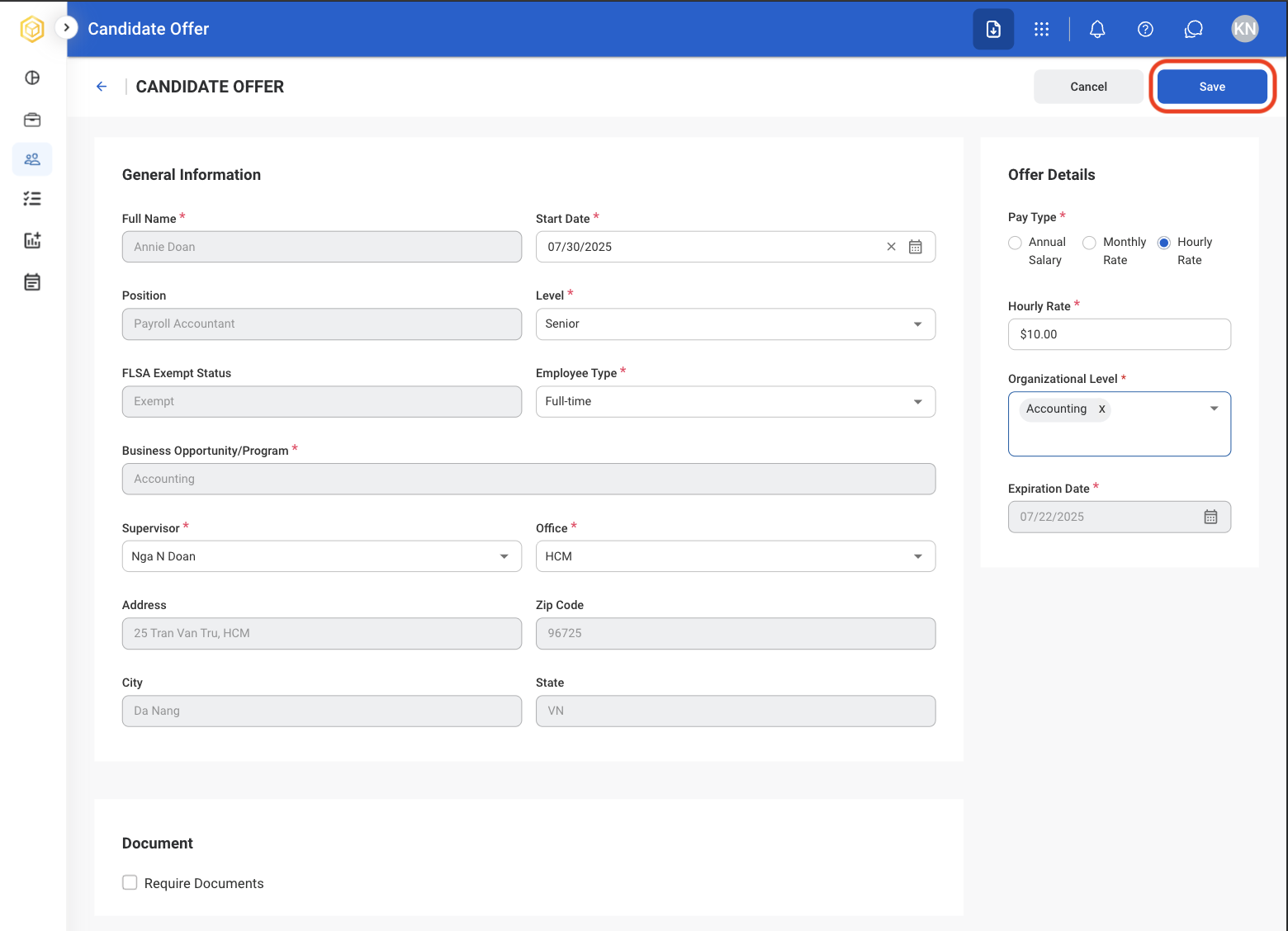Open the calendar icon in left sidebar
Viewport: 1288px width, 931px height.
32,282
